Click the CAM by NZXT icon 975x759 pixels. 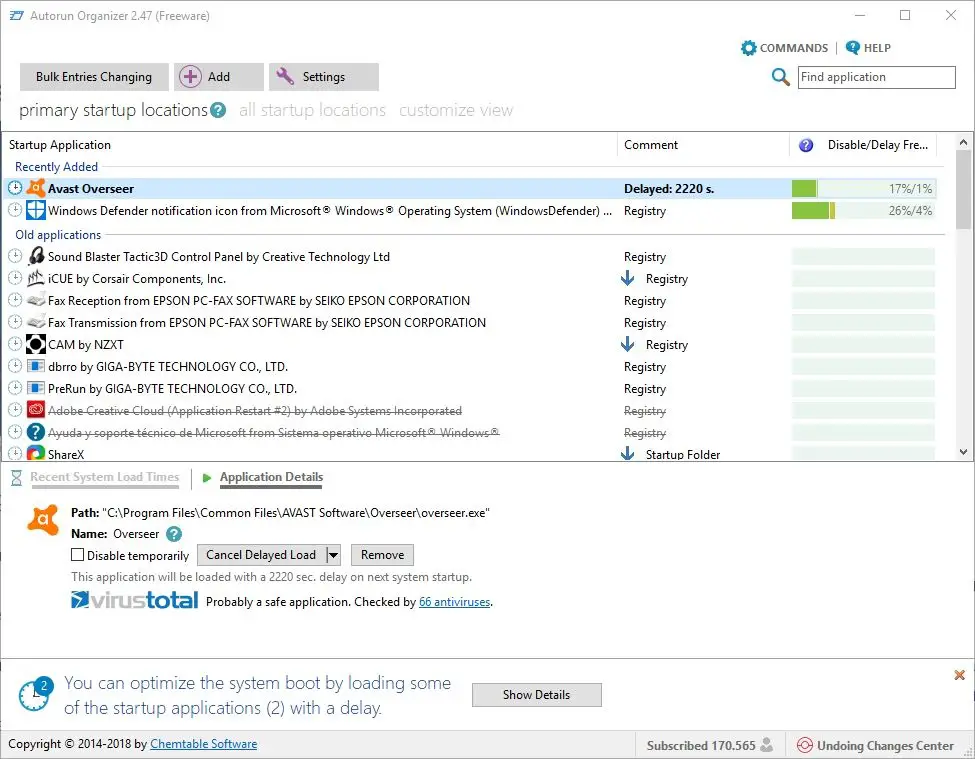[x=36, y=344]
